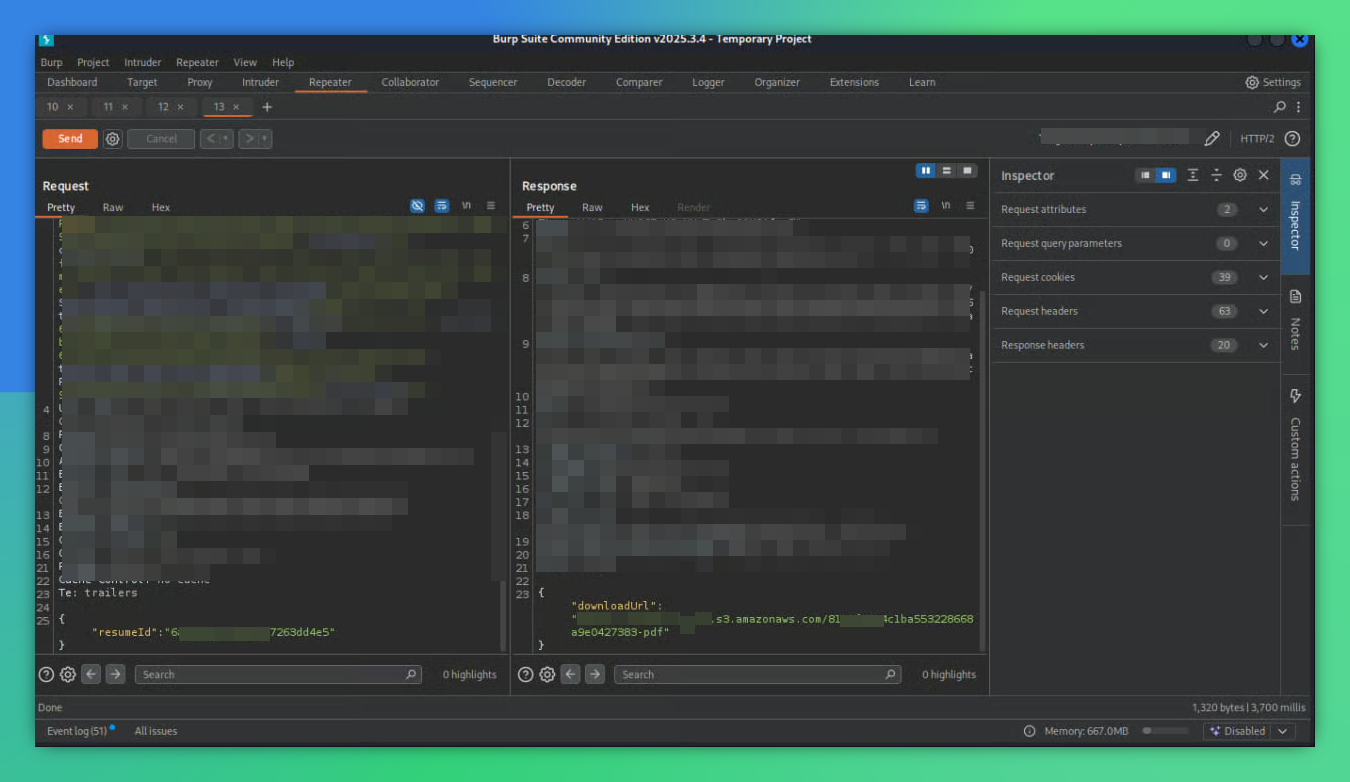The image size is (1350, 782).
Task: Open the Request editor hamburger menu
Action: (490, 206)
